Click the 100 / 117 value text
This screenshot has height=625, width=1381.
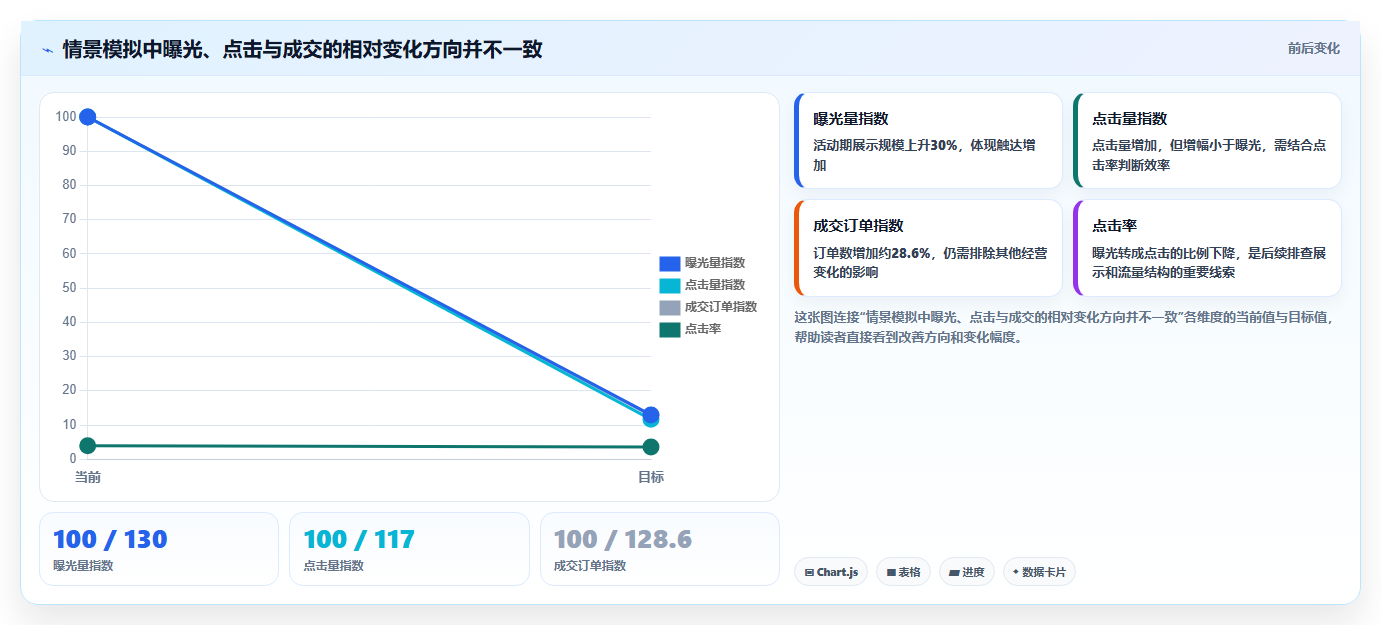[359, 540]
